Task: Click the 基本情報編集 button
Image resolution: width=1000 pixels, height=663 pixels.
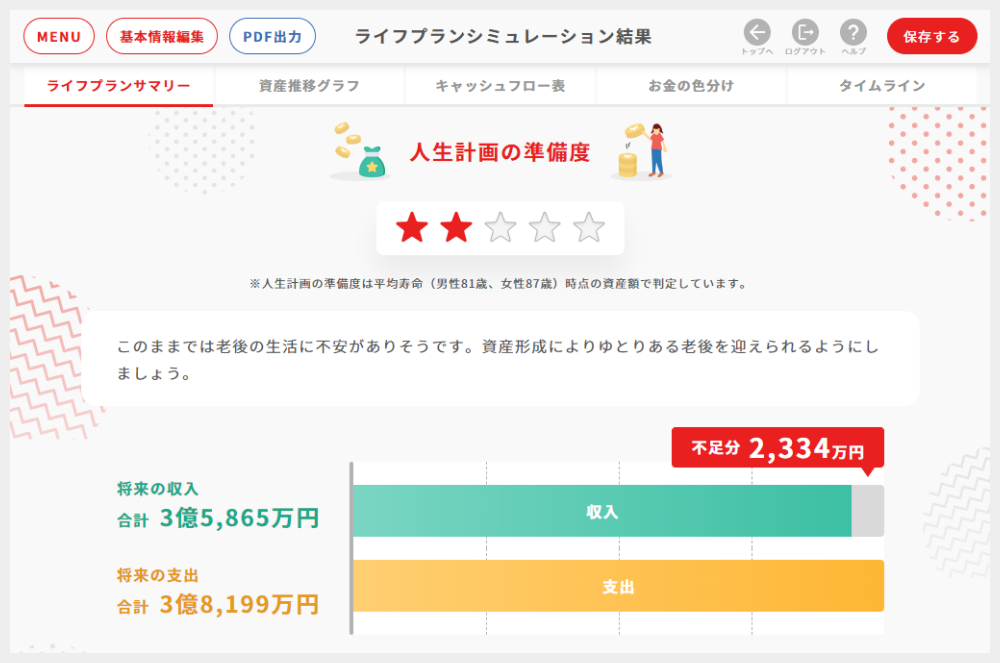Action: pyautogui.click(x=161, y=37)
